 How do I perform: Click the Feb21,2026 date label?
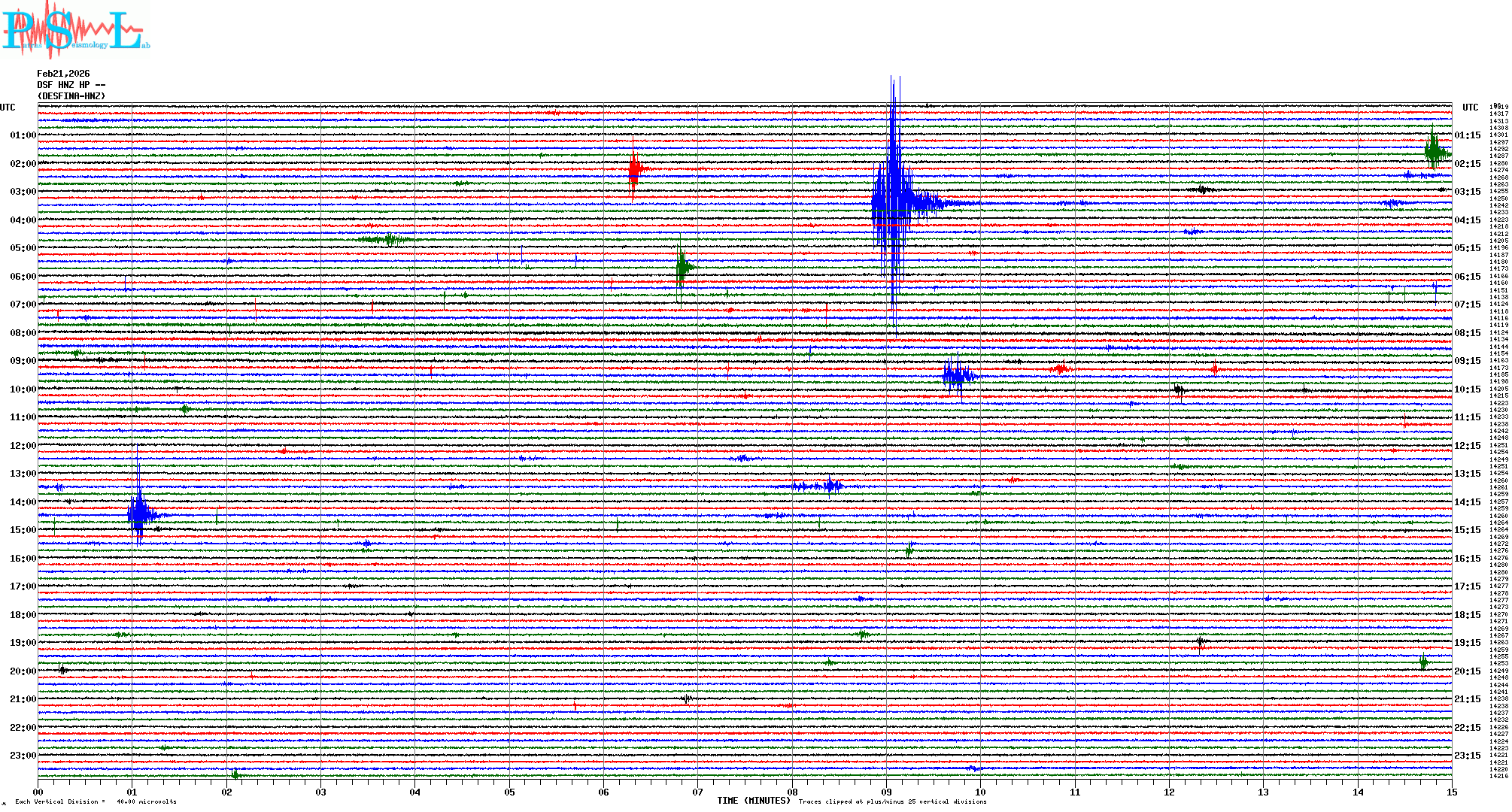pyautogui.click(x=63, y=74)
